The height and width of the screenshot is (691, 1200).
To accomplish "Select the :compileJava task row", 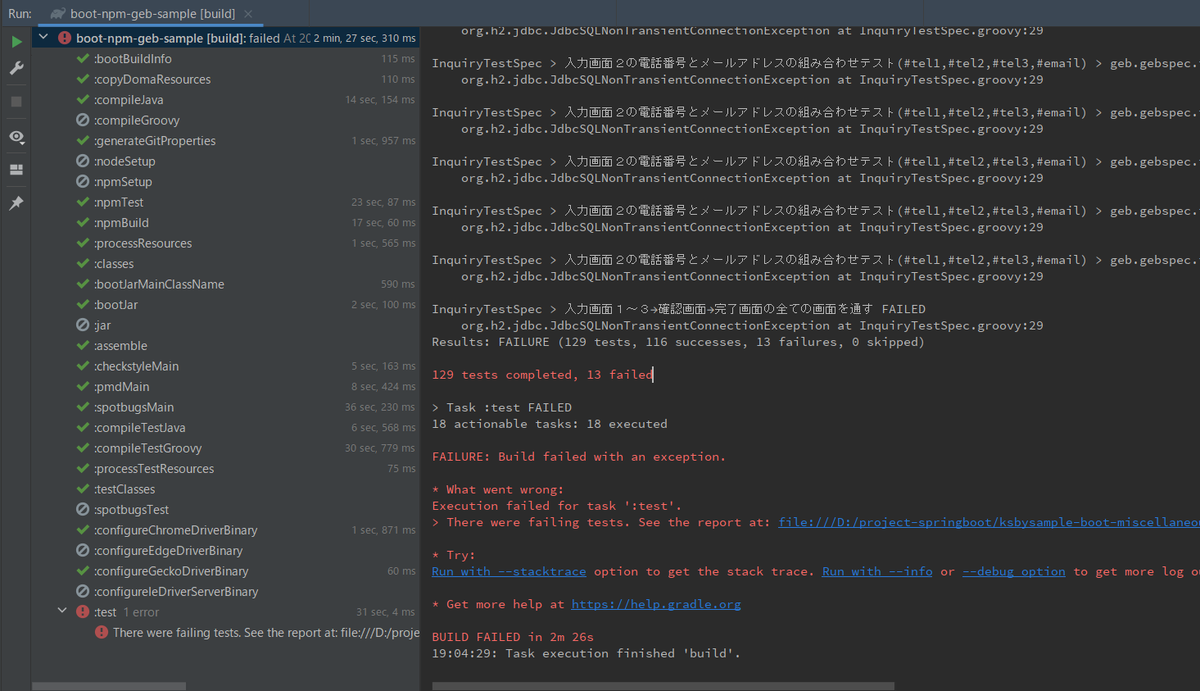I will [x=225, y=100].
